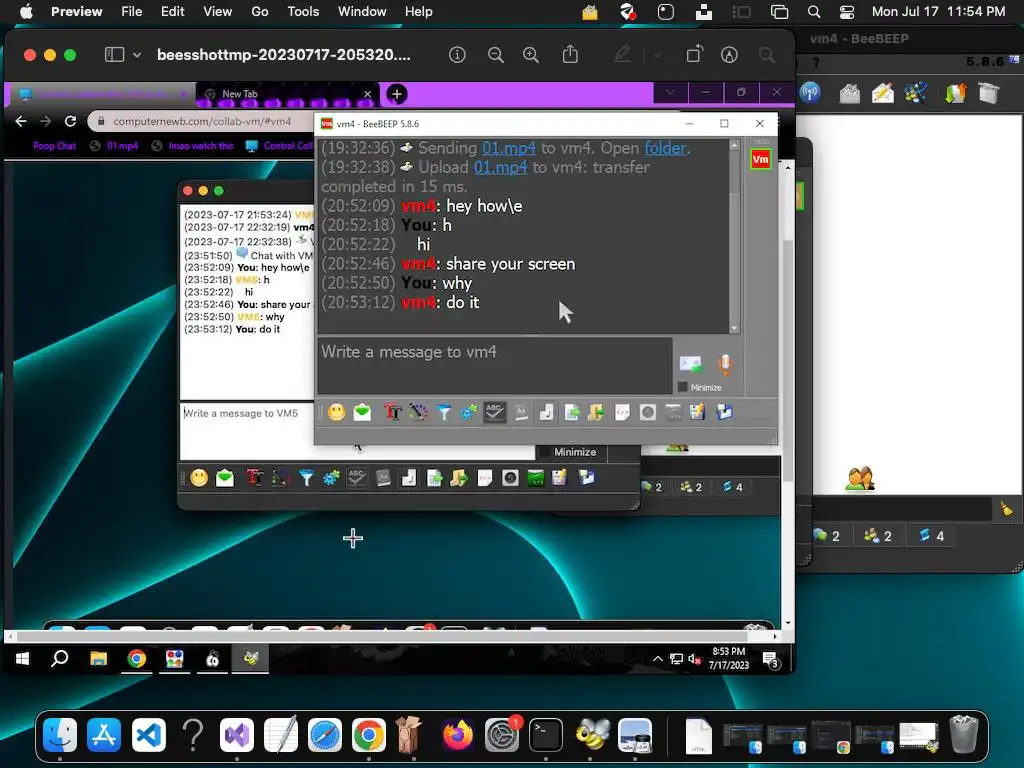The width and height of the screenshot is (1024, 768).
Task: Click the network users icon in background BeeBEEP toolbar
Action: coord(916,93)
